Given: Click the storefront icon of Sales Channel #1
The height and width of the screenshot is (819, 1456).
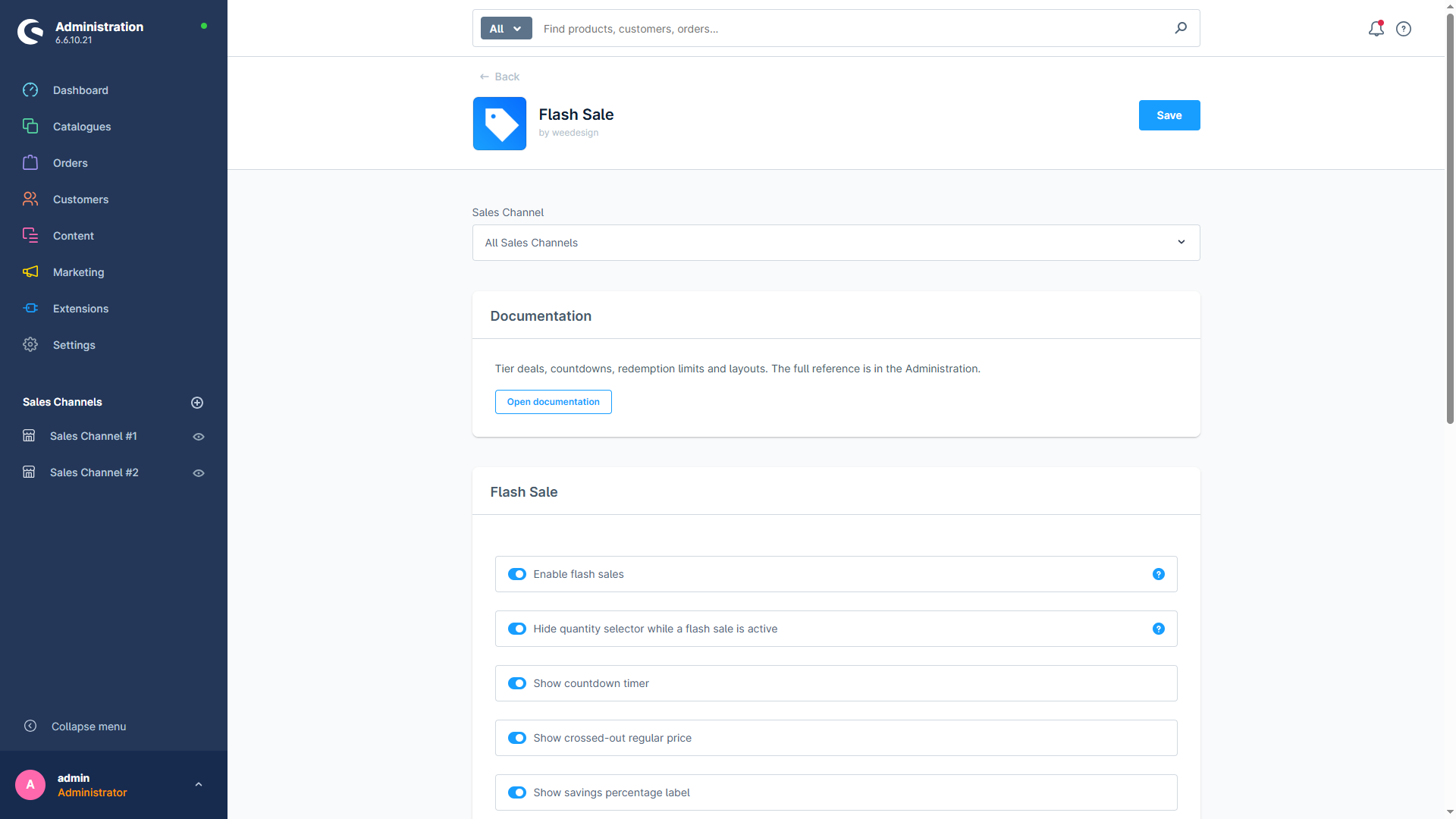Looking at the screenshot, I should point(29,436).
